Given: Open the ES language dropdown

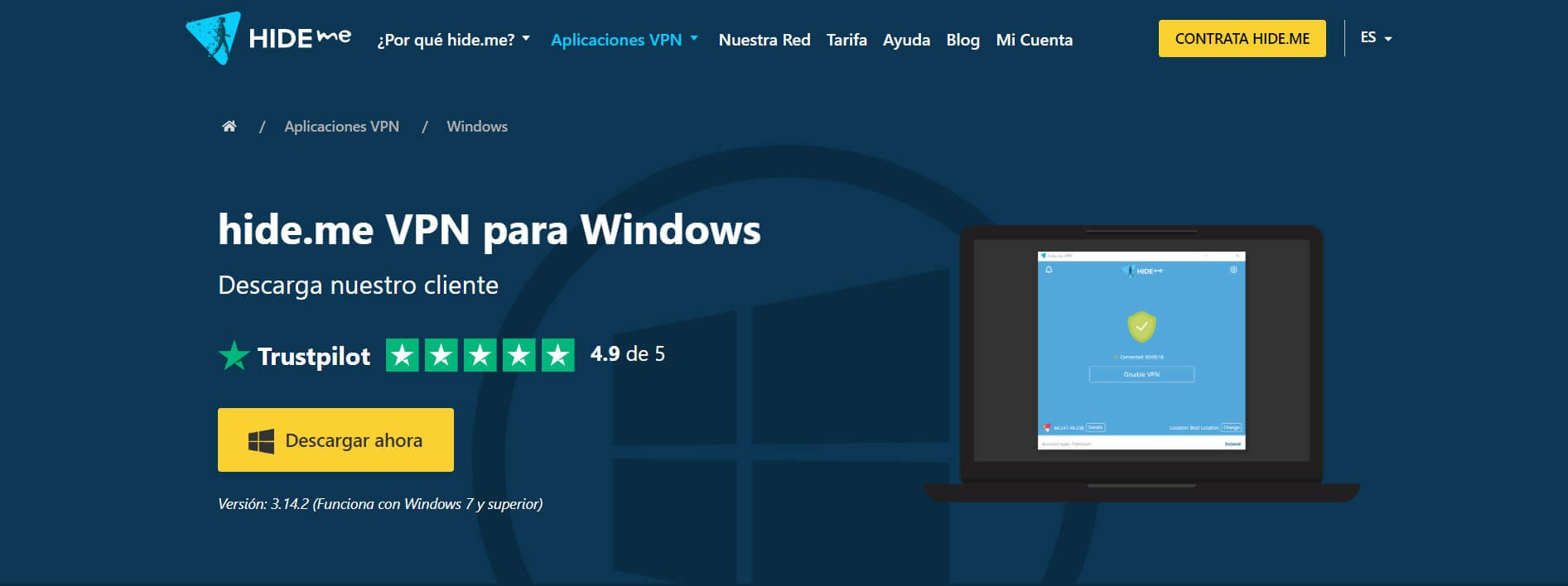Looking at the screenshot, I should point(1376,37).
